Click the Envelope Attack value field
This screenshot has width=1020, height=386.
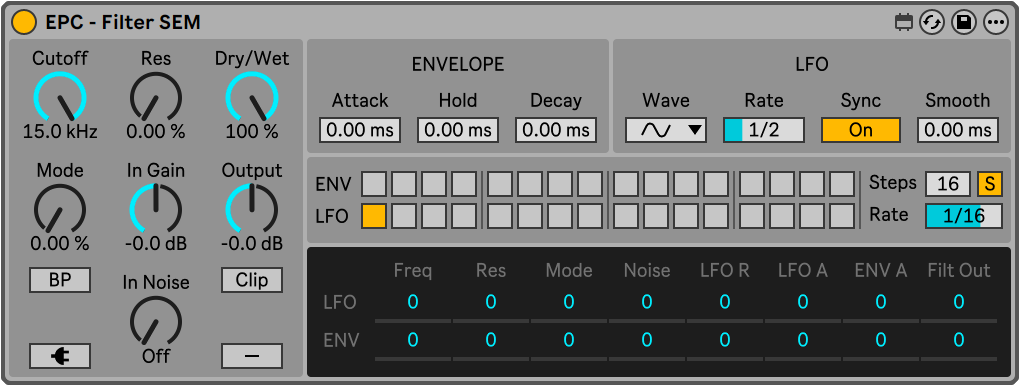point(360,130)
